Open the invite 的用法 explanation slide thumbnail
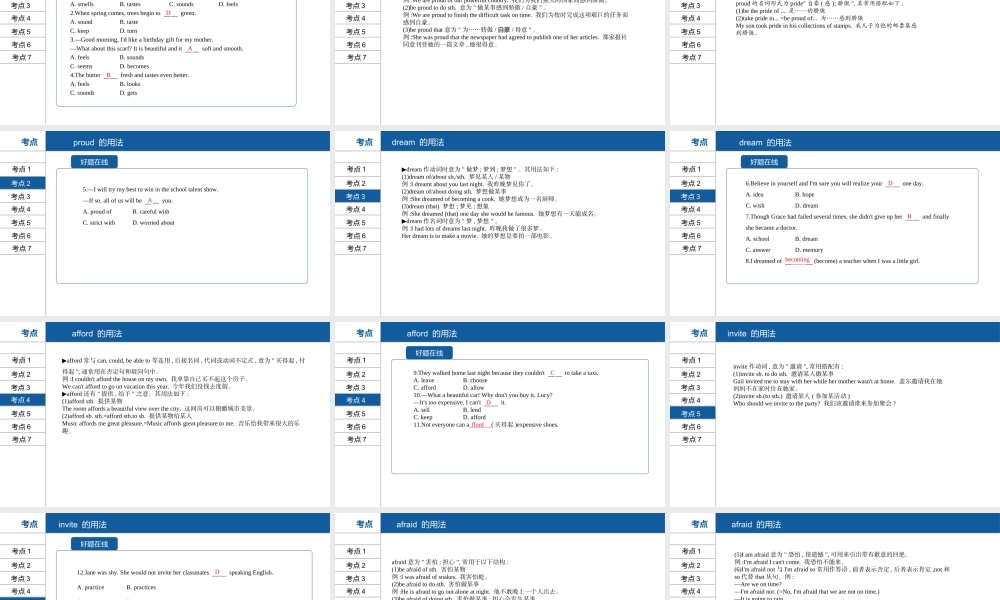1000x600 pixels. tap(835, 414)
